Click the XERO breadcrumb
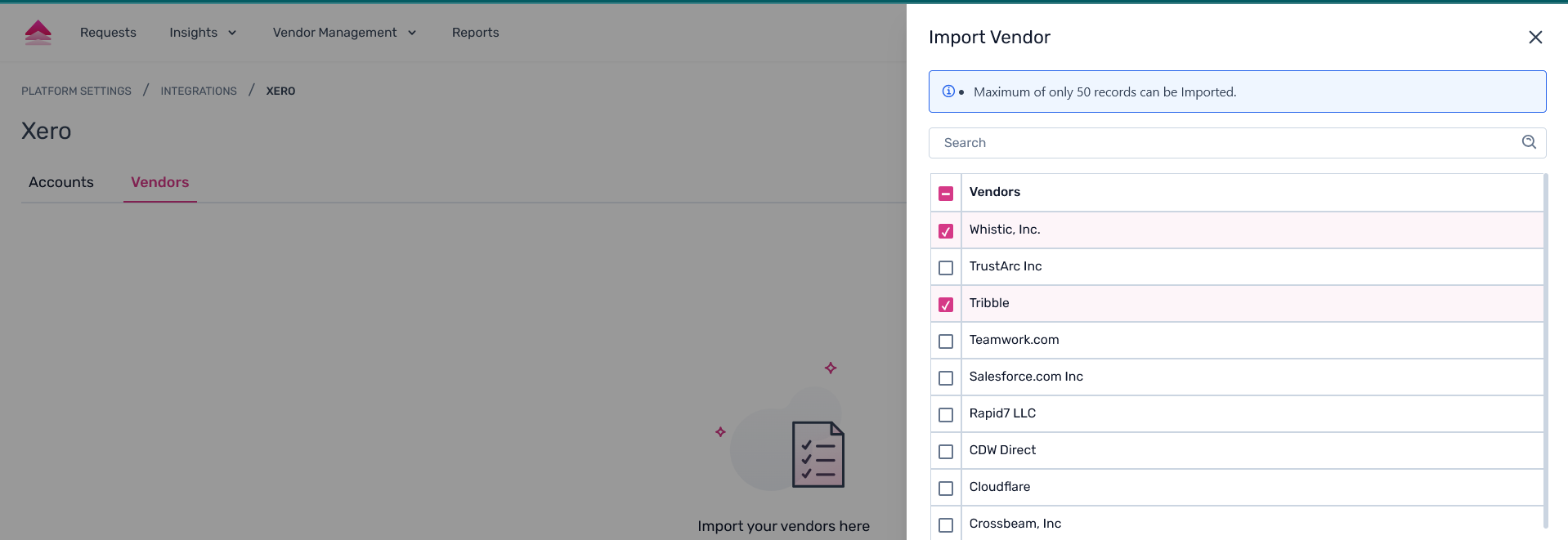1568x540 pixels. pos(280,91)
